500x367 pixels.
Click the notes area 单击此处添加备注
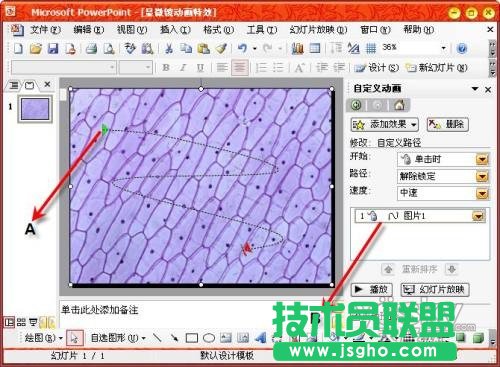click(x=99, y=310)
